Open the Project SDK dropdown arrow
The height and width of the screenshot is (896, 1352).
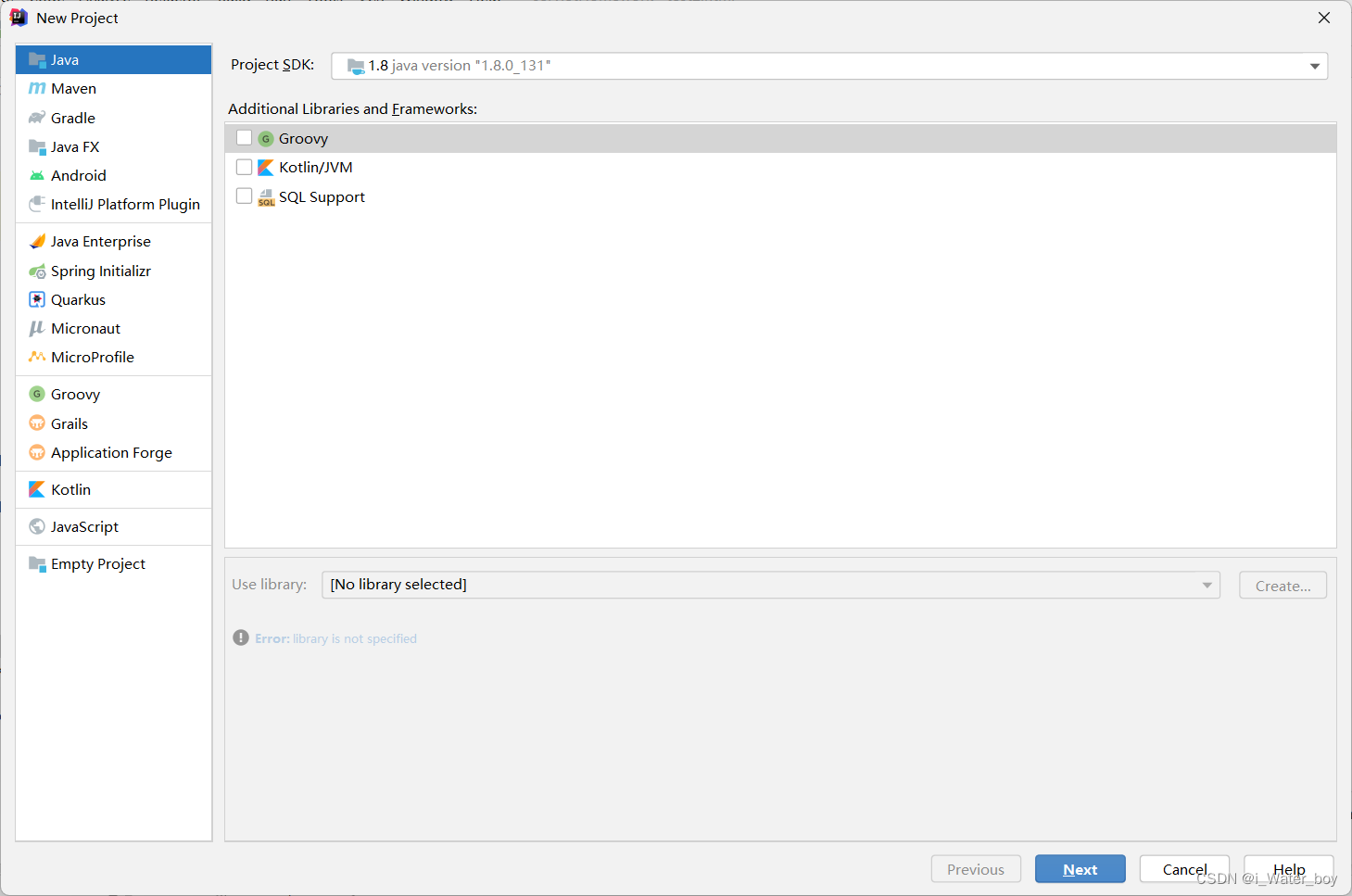(x=1314, y=66)
